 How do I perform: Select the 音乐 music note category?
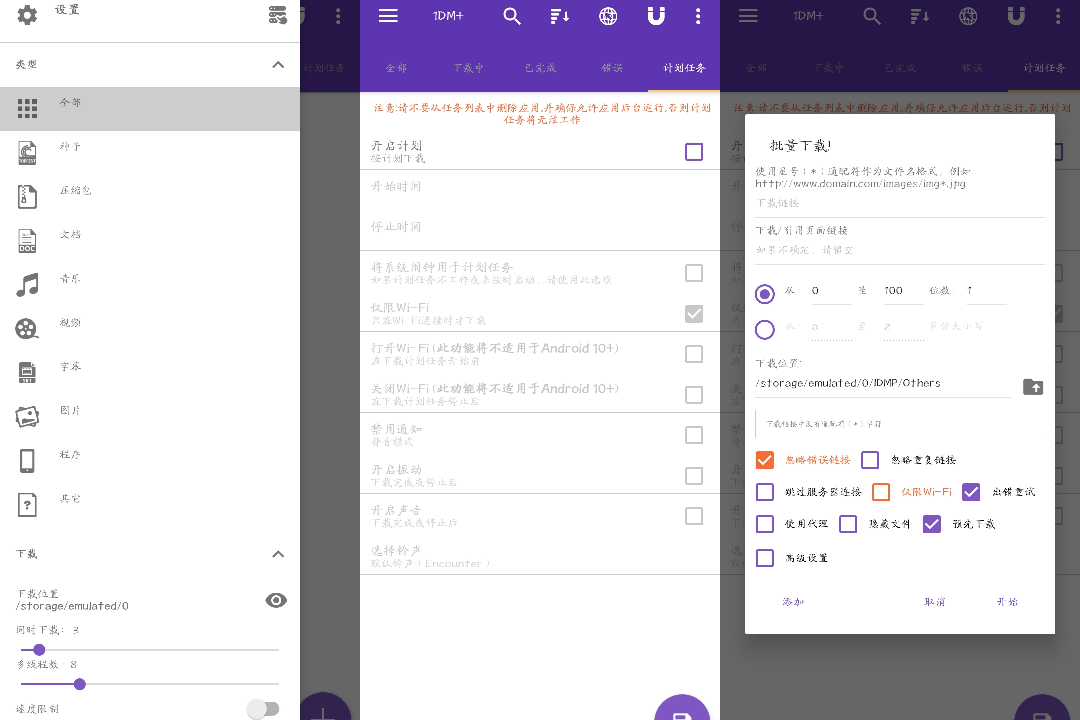(x=28, y=285)
